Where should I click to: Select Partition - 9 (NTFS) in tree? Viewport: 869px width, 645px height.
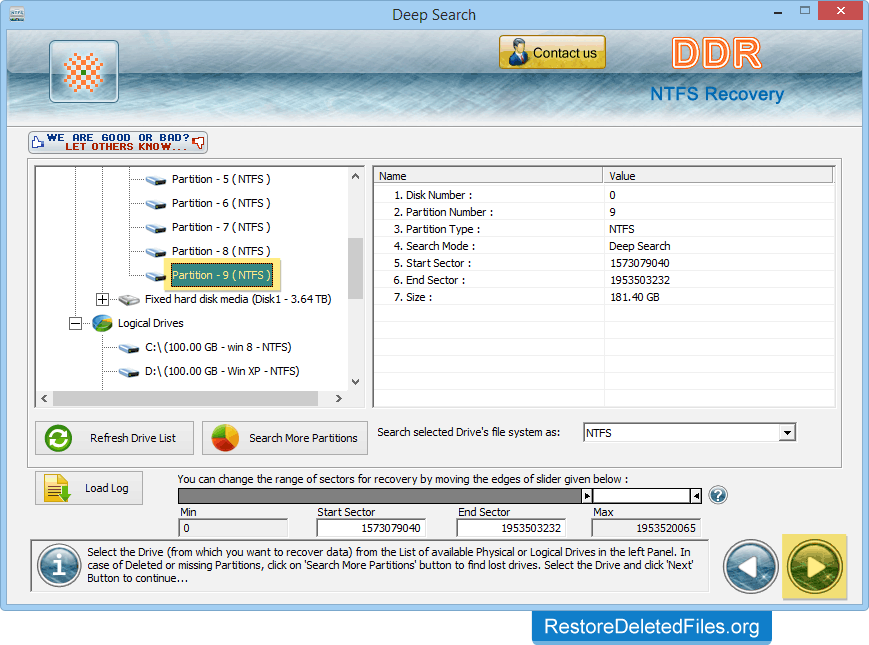coord(222,275)
